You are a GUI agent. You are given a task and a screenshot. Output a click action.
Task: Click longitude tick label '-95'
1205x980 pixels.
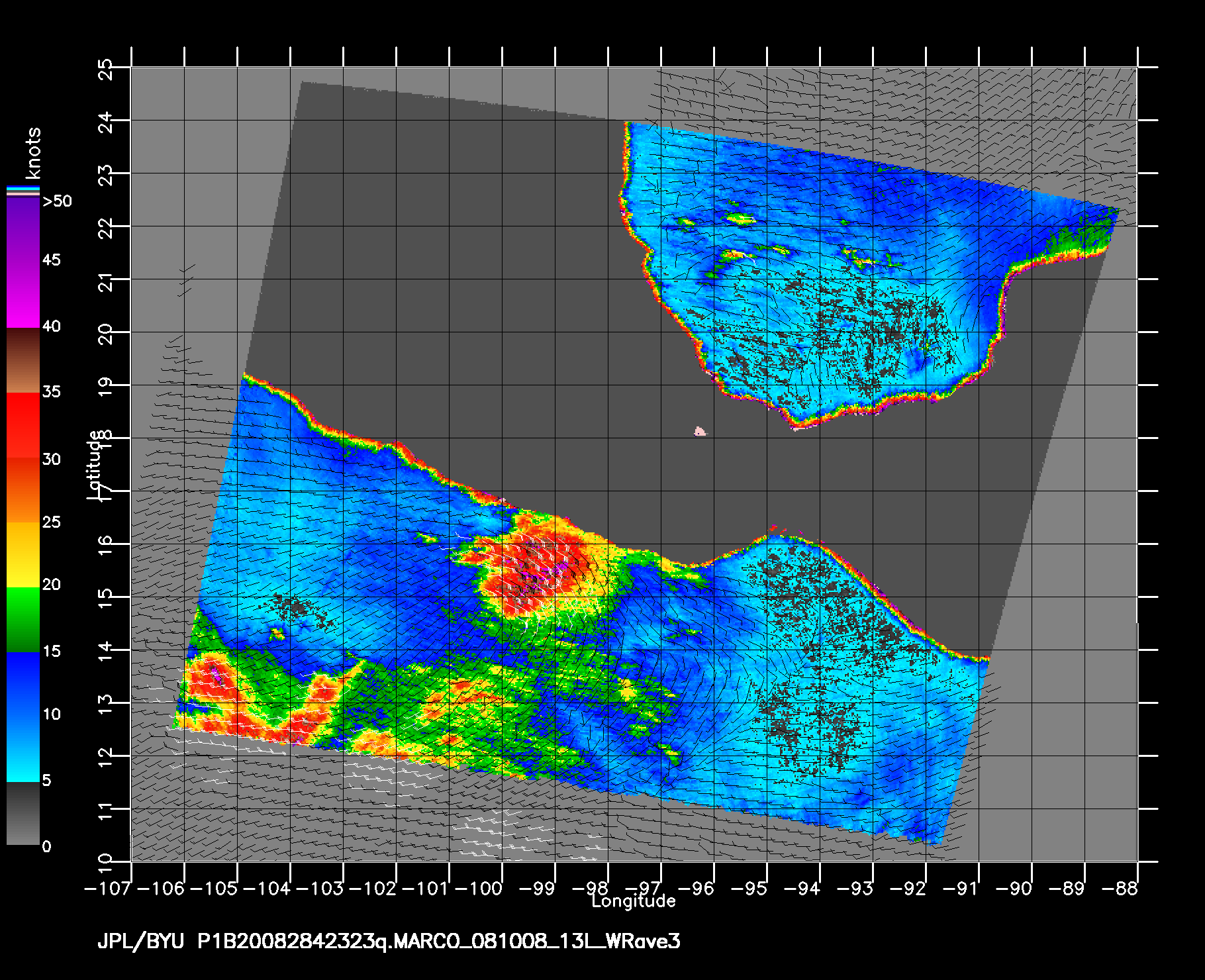click(x=749, y=888)
